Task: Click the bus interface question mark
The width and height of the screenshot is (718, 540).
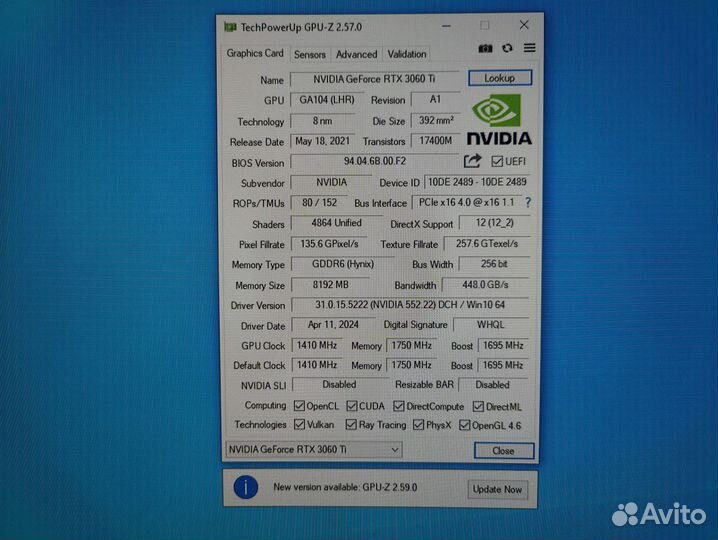Action: click(528, 202)
